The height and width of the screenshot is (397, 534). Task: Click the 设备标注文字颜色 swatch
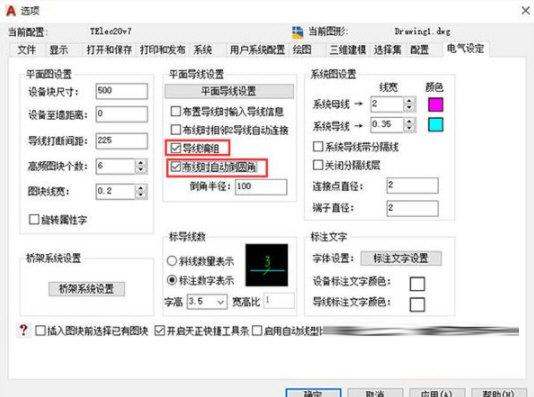tap(417, 284)
